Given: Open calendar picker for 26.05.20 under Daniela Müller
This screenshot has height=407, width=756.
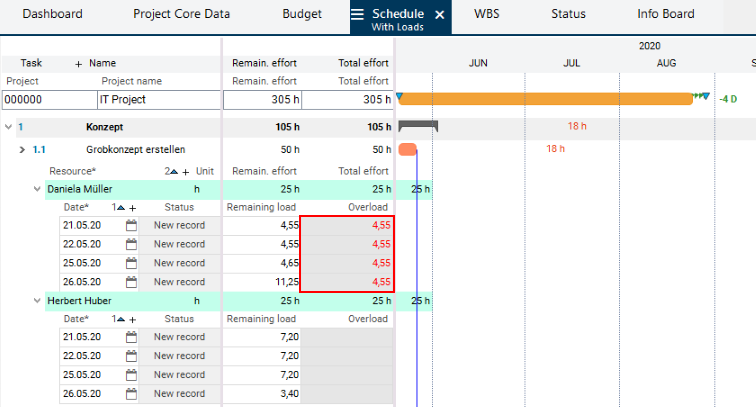Looking at the screenshot, I should coord(131,282).
